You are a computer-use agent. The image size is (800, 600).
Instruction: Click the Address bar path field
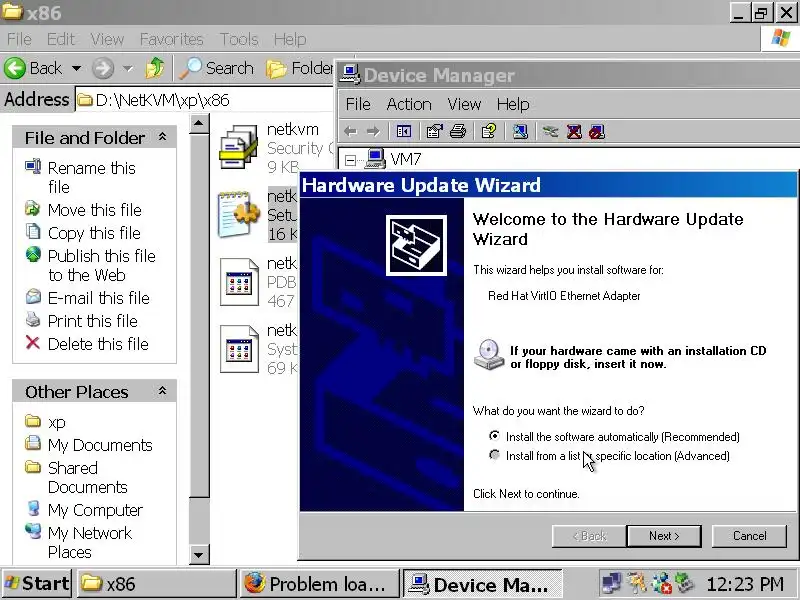(x=204, y=99)
